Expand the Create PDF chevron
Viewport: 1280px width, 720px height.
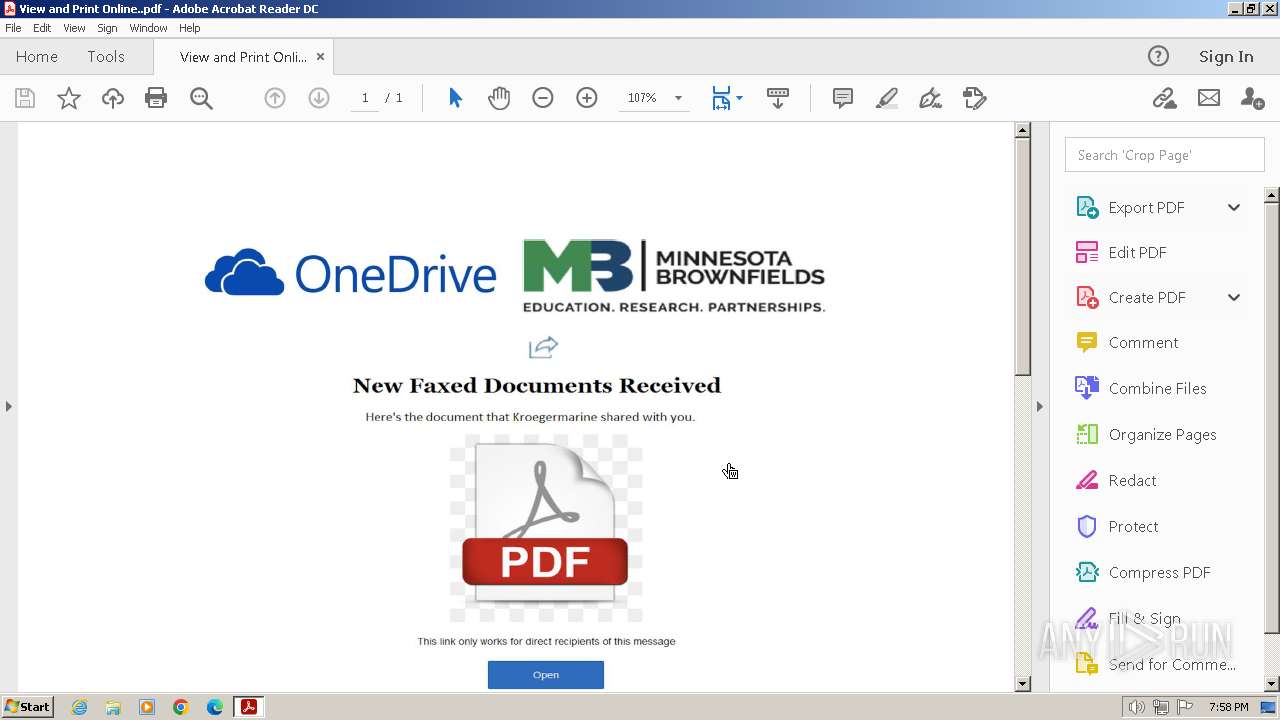(x=1234, y=298)
